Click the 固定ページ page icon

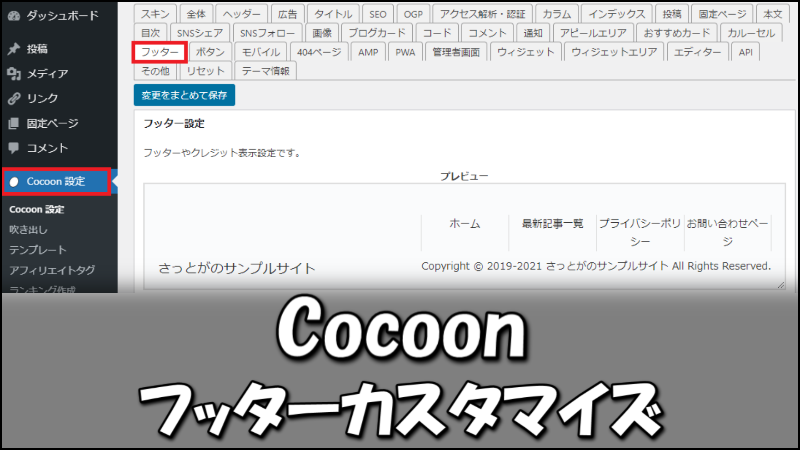(x=13, y=123)
